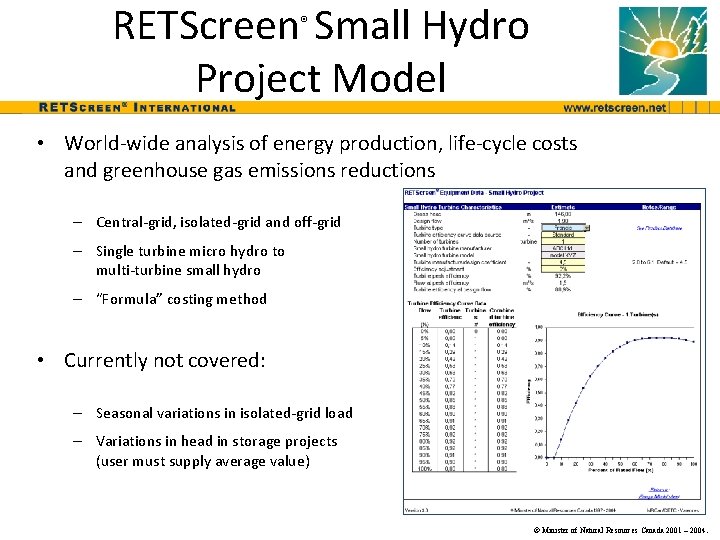Click the small hydro turbine manufacturer field
Image resolution: width=720 pixels, height=540 pixels.
pyautogui.click(x=563, y=248)
